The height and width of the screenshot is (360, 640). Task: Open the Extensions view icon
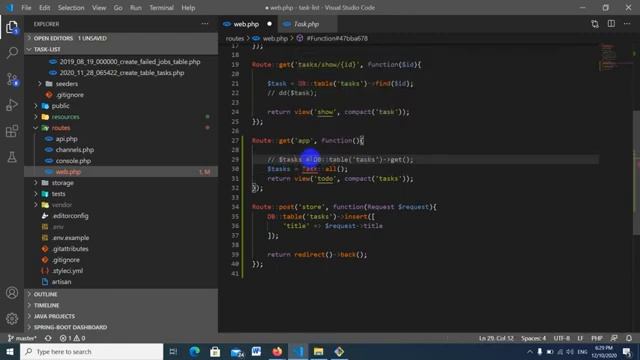[12, 131]
